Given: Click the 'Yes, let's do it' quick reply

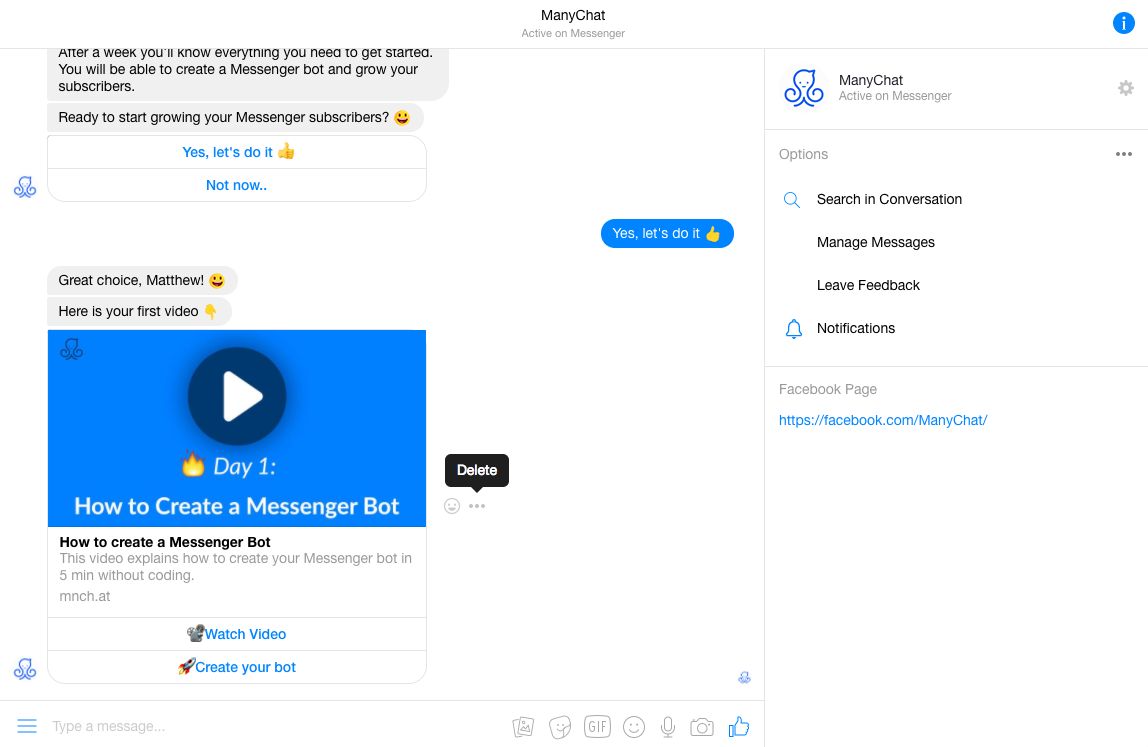Looking at the screenshot, I should (x=237, y=152).
